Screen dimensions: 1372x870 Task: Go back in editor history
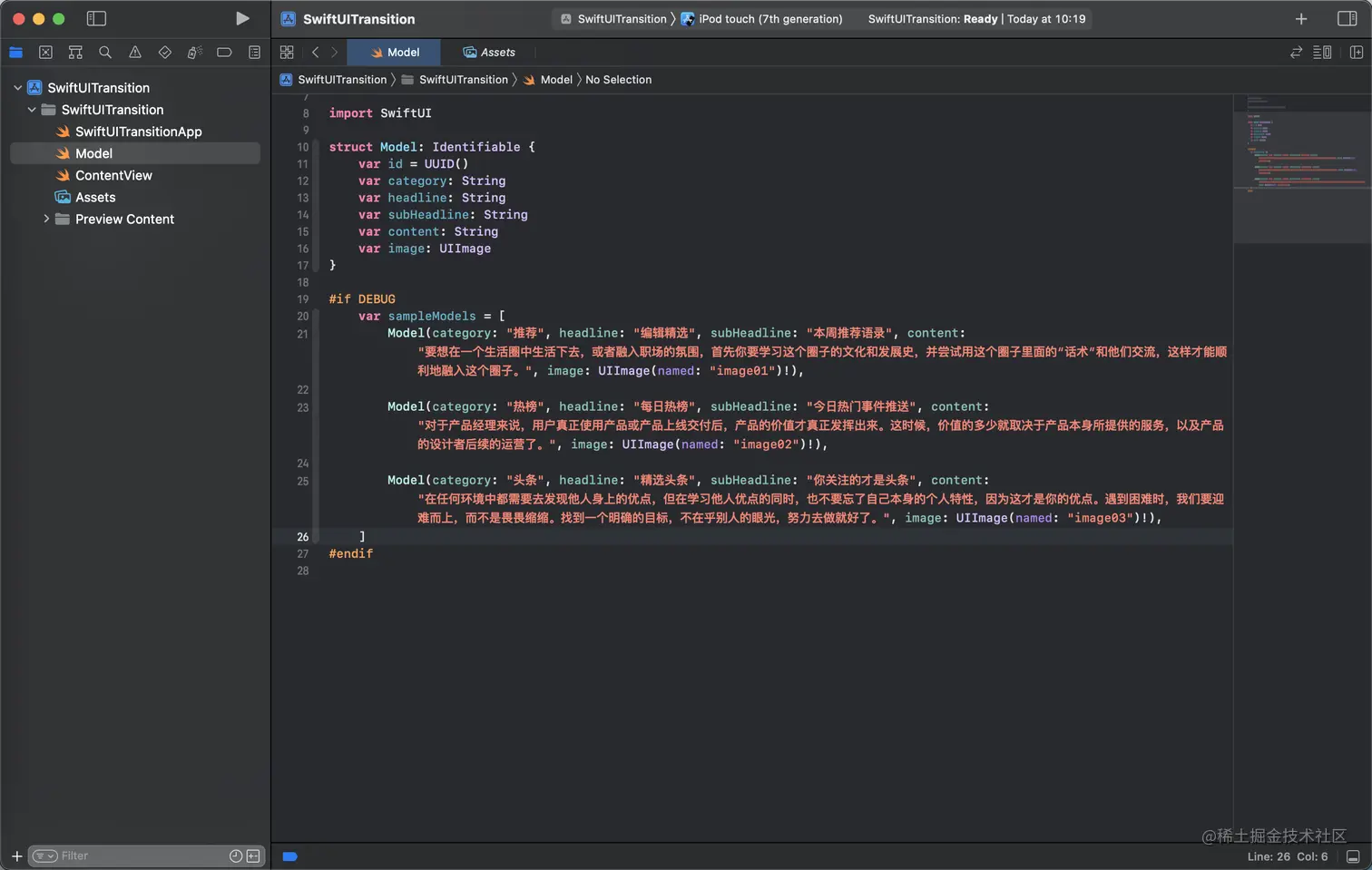tap(315, 53)
